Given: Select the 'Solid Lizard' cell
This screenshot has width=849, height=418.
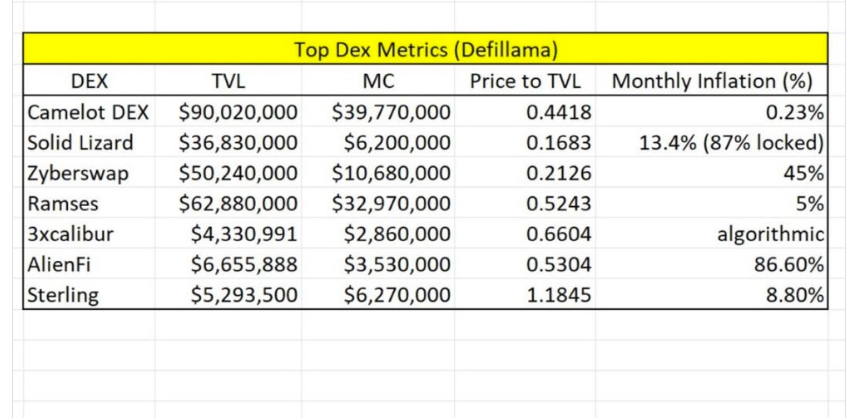Looking at the screenshot, I should coord(89,142).
